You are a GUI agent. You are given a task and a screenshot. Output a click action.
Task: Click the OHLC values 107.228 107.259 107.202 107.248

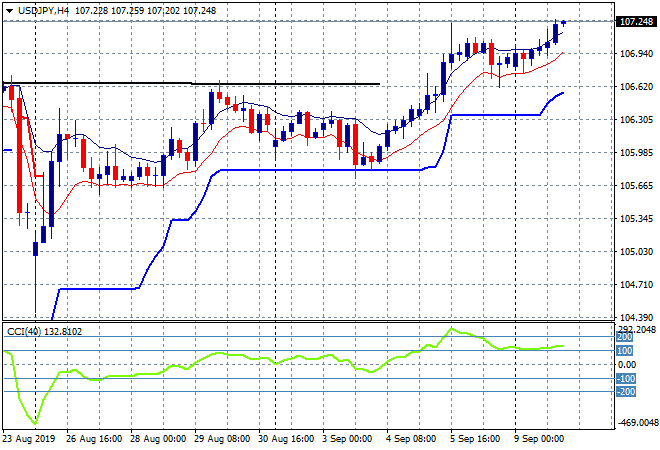(x=146, y=11)
